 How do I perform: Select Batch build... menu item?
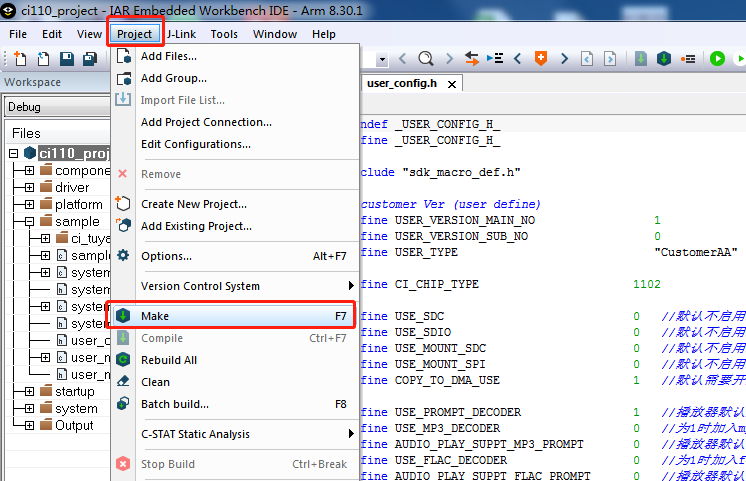pos(235,404)
